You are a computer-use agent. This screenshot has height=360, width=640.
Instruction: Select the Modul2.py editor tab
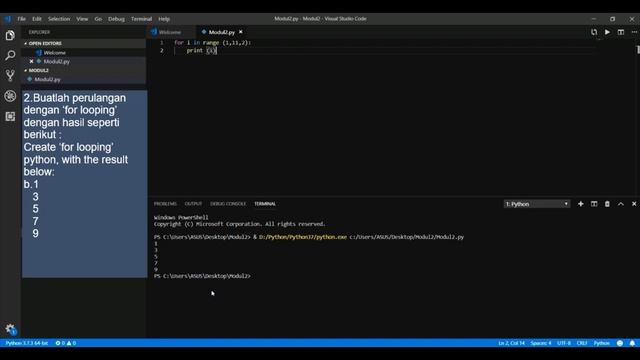click(222, 32)
